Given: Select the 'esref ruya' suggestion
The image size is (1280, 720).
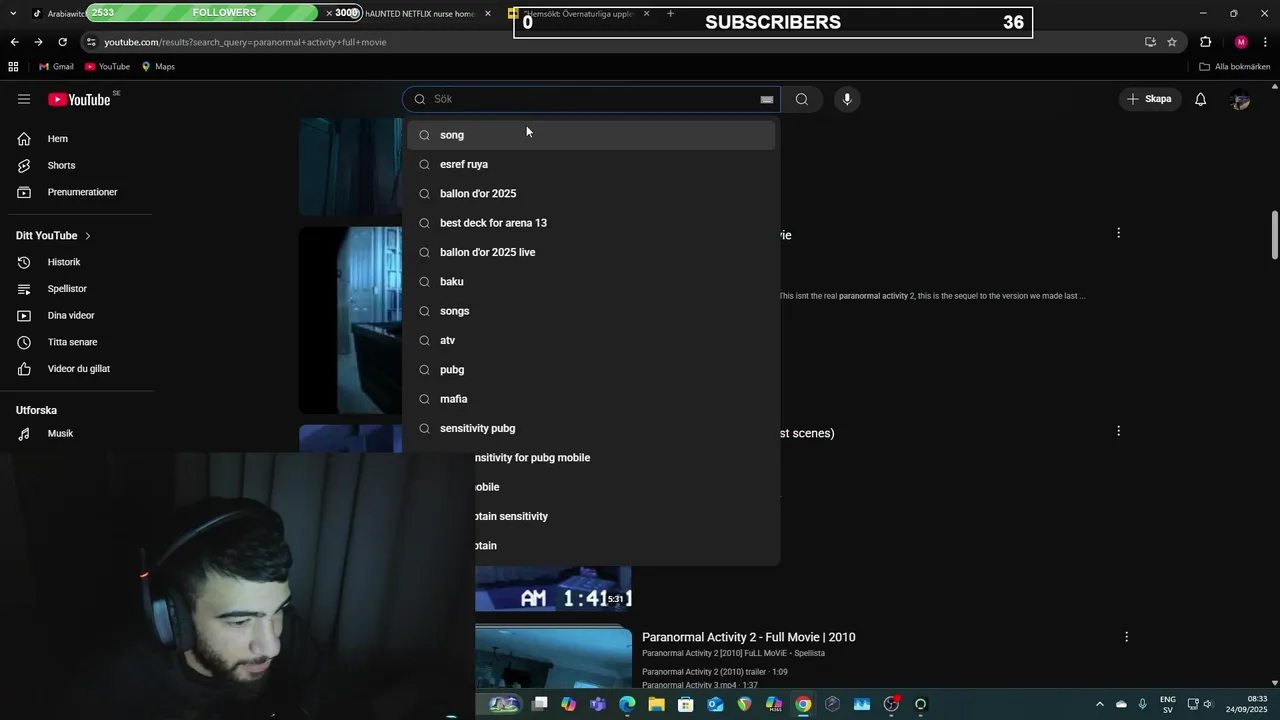Looking at the screenshot, I should click(591, 164).
